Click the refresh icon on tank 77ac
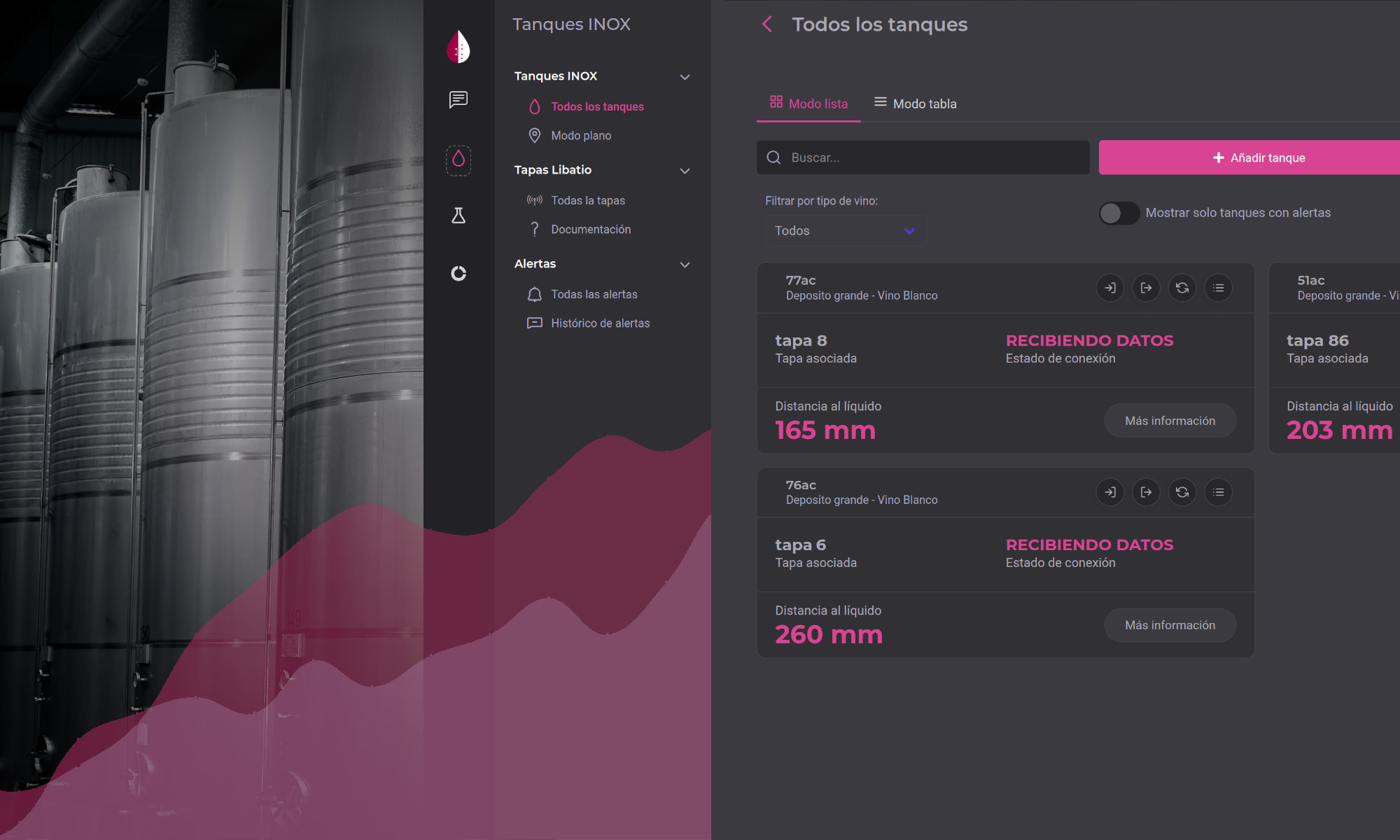The width and height of the screenshot is (1400, 840). tap(1182, 288)
